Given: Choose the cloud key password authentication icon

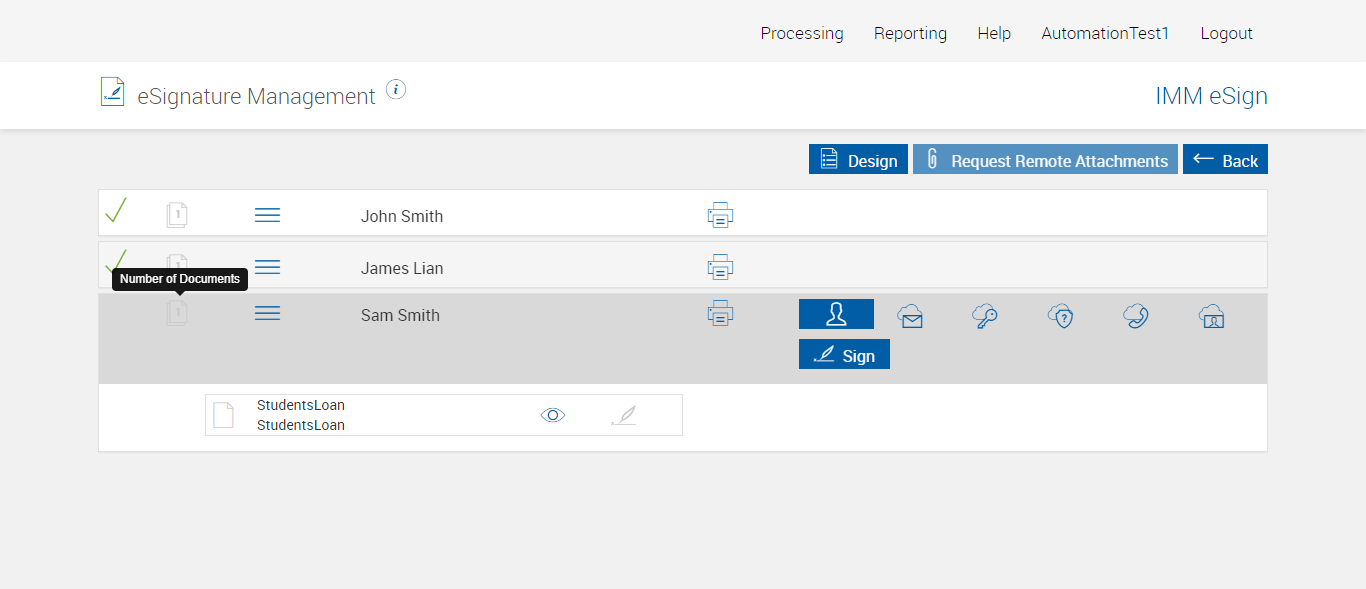Looking at the screenshot, I should tap(985, 317).
